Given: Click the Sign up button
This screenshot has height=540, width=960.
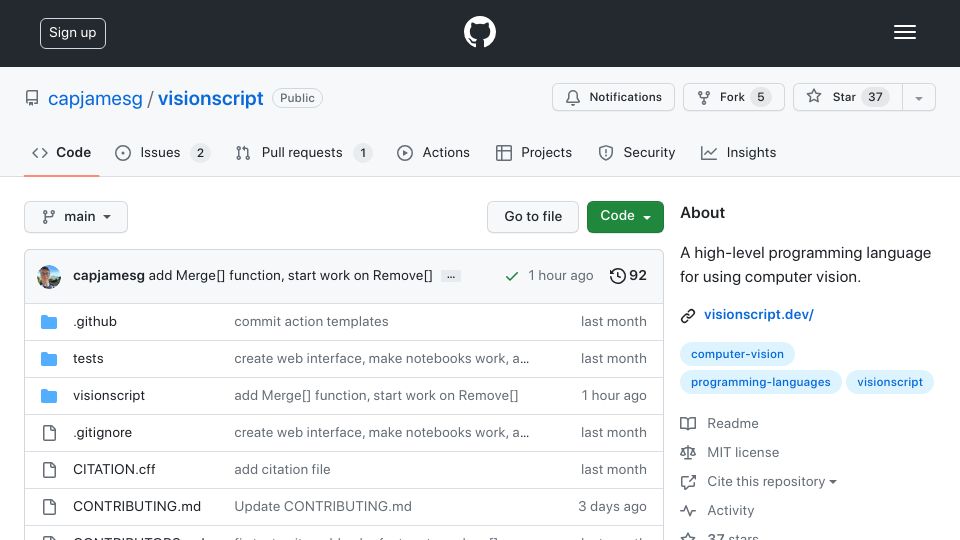Looking at the screenshot, I should (73, 33).
